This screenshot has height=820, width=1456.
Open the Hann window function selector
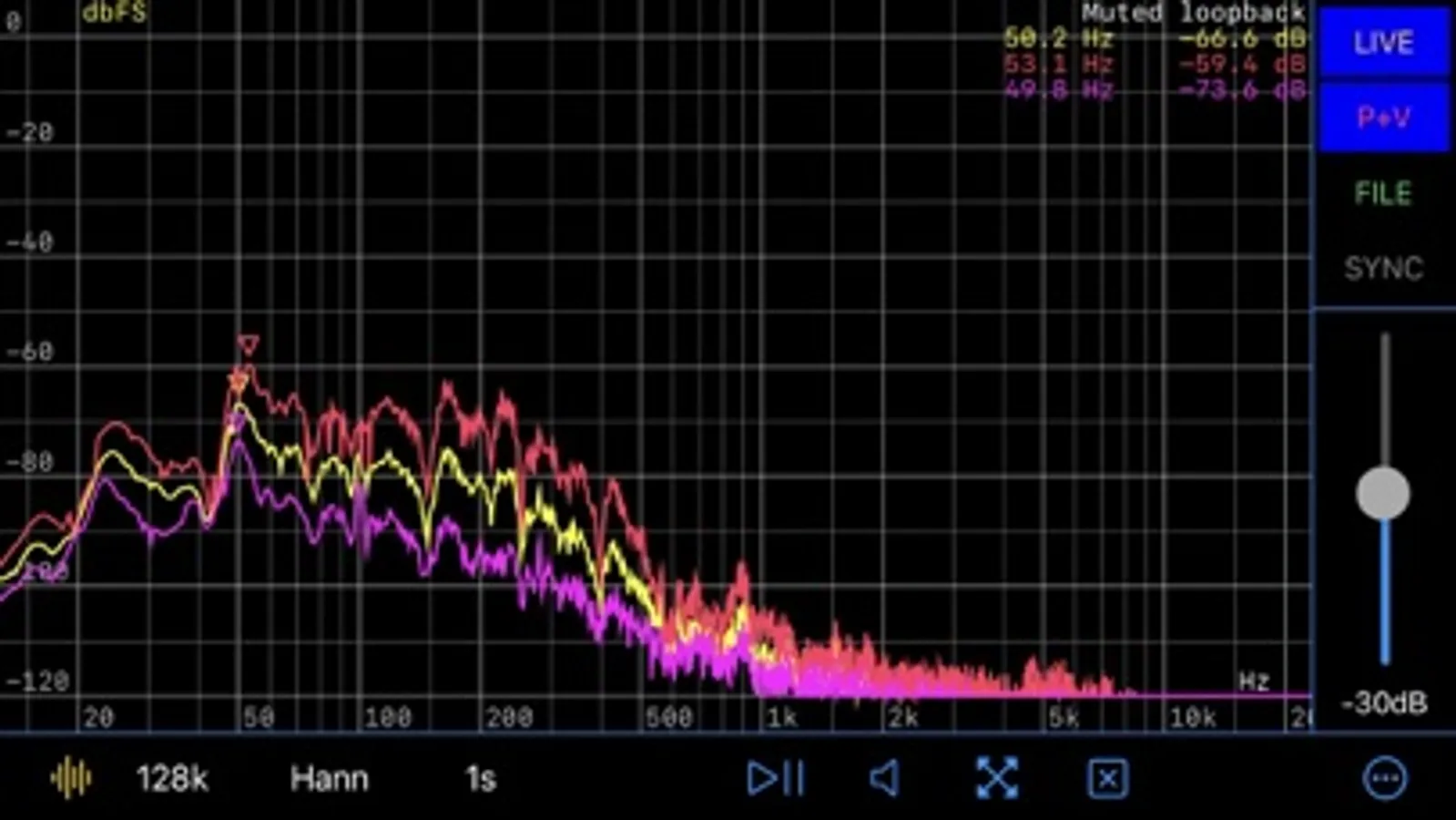pos(329,779)
